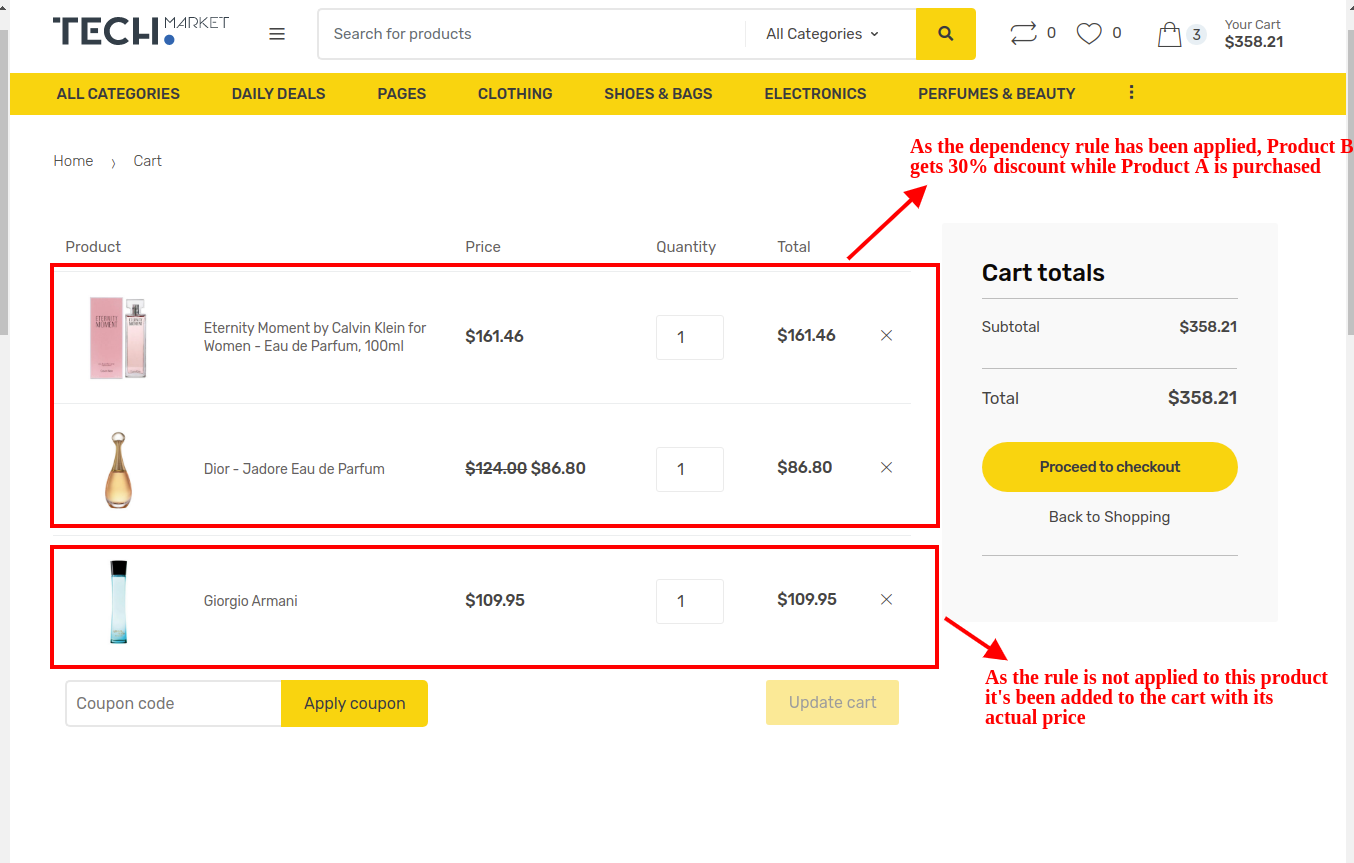Viewport: 1354px width, 863px height.
Task: Remove Dior Jadore from the cart
Action: tap(886, 468)
